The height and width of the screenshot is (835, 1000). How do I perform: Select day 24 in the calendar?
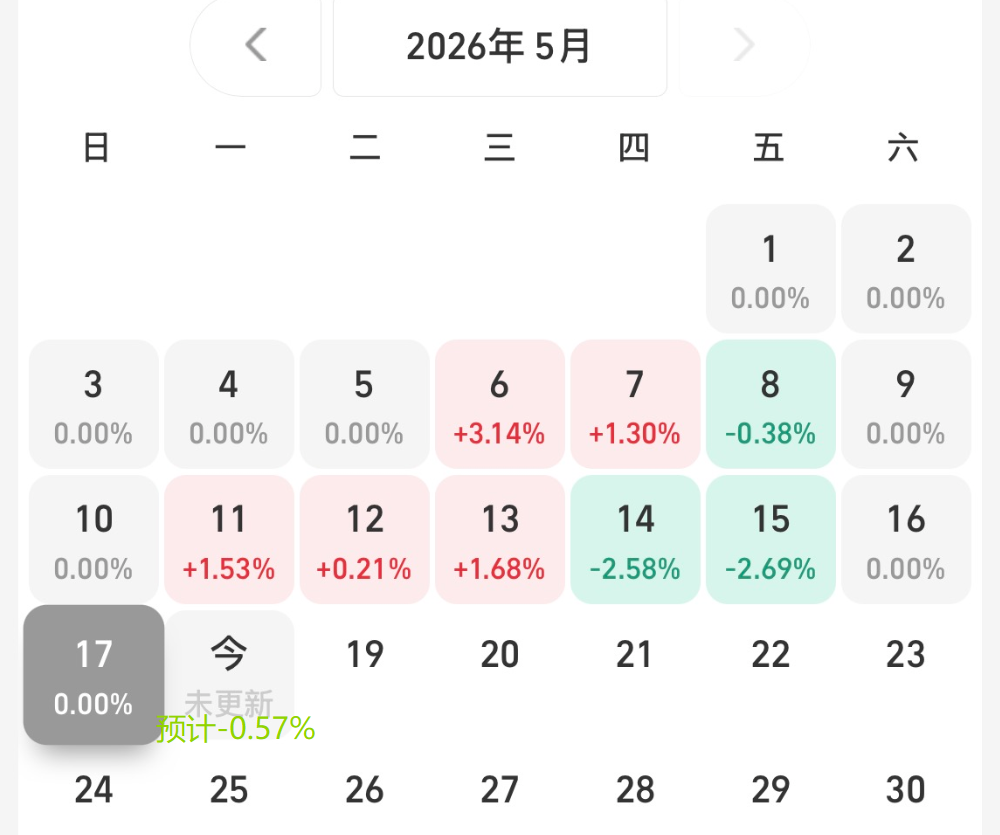[x=94, y=790]
